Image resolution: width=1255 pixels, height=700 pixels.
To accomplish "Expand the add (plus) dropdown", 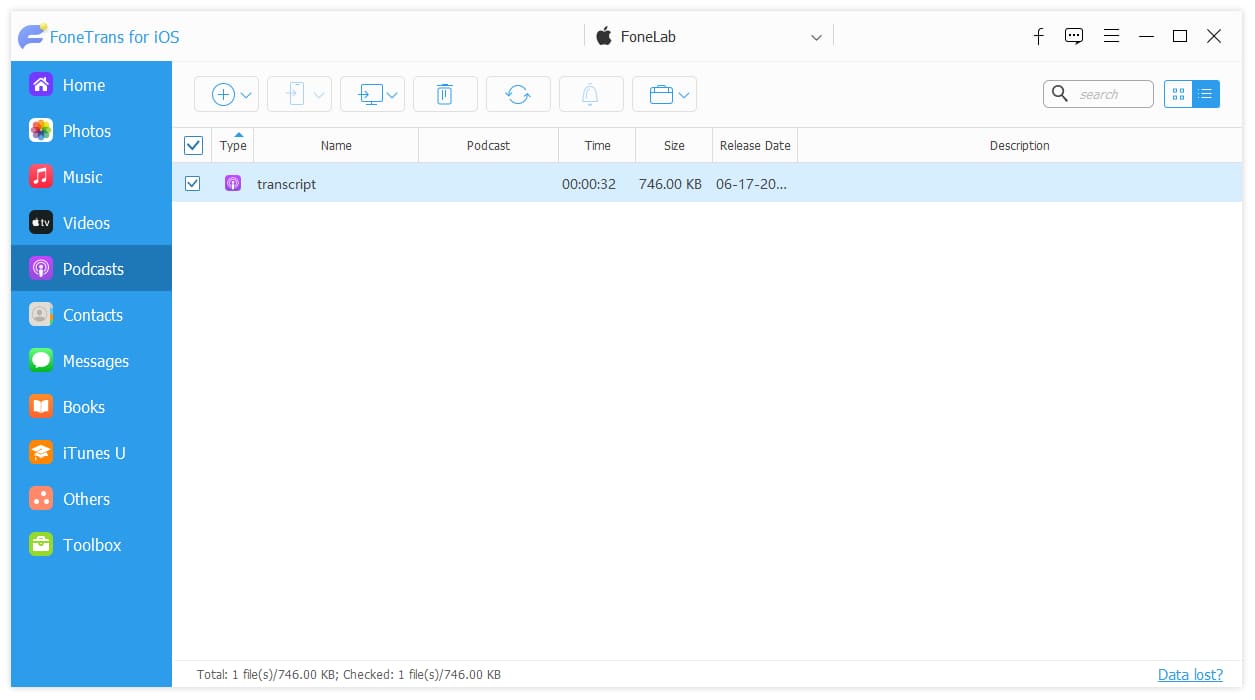I will (227, 94).
